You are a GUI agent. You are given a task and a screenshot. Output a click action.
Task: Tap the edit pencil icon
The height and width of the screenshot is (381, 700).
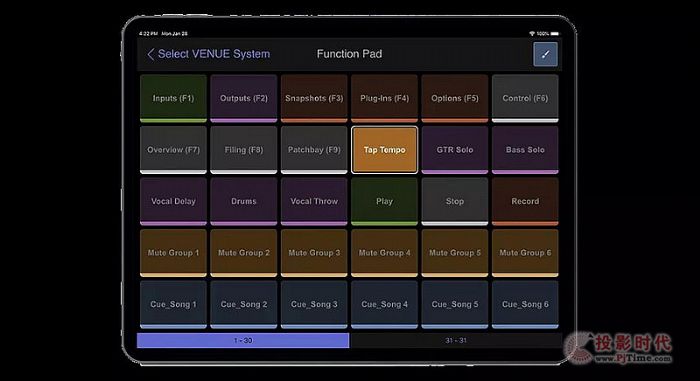point(545,54)
